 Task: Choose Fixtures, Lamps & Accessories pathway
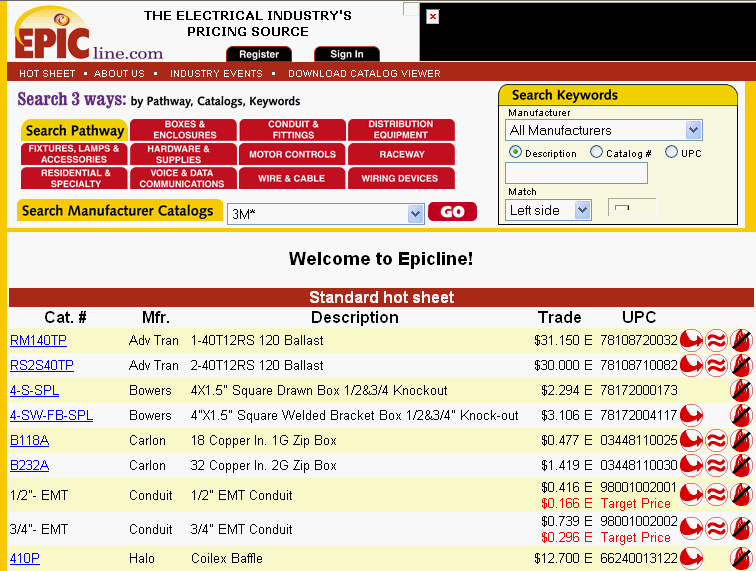[74, 154]
